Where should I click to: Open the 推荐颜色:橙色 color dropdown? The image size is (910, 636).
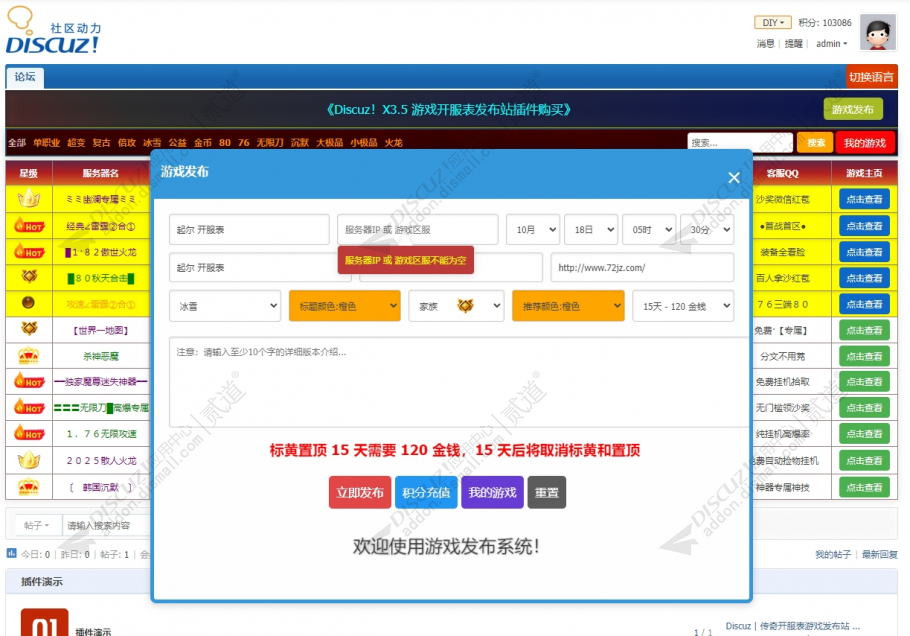(x=568, y=306)
